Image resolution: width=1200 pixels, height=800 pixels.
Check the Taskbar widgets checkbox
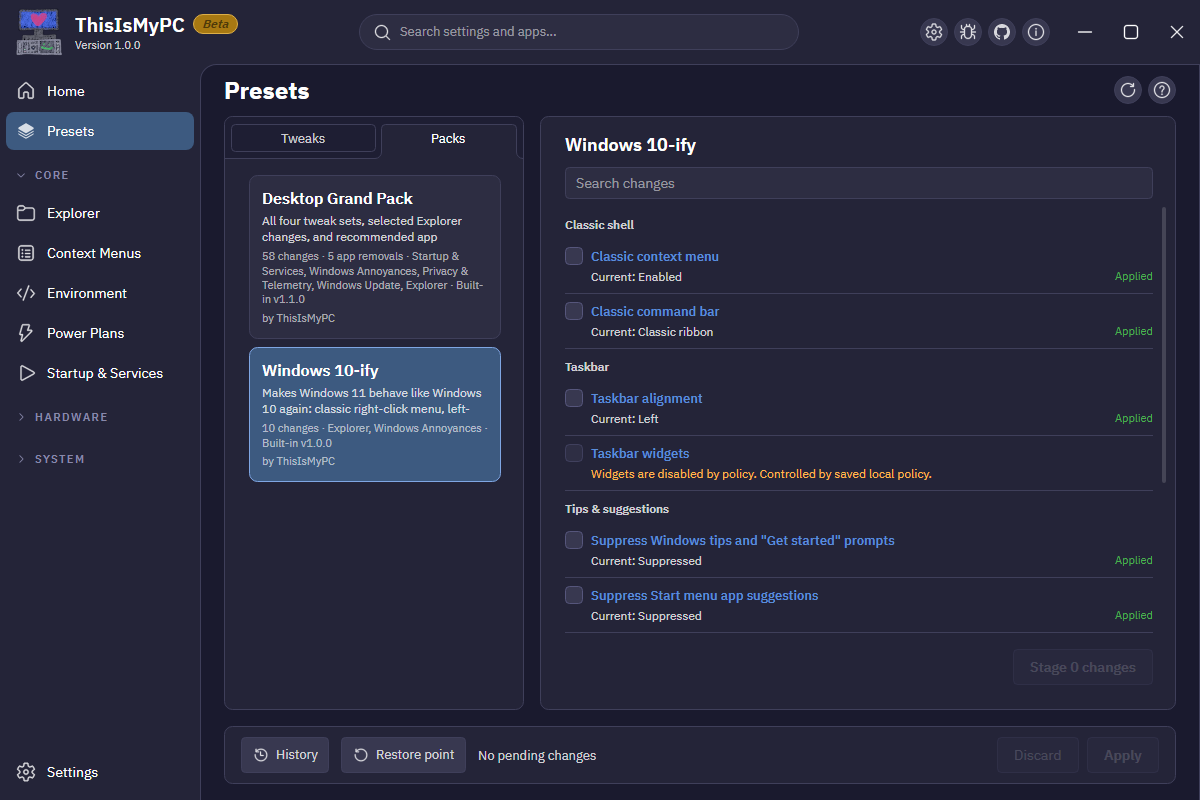coord(574,453)
